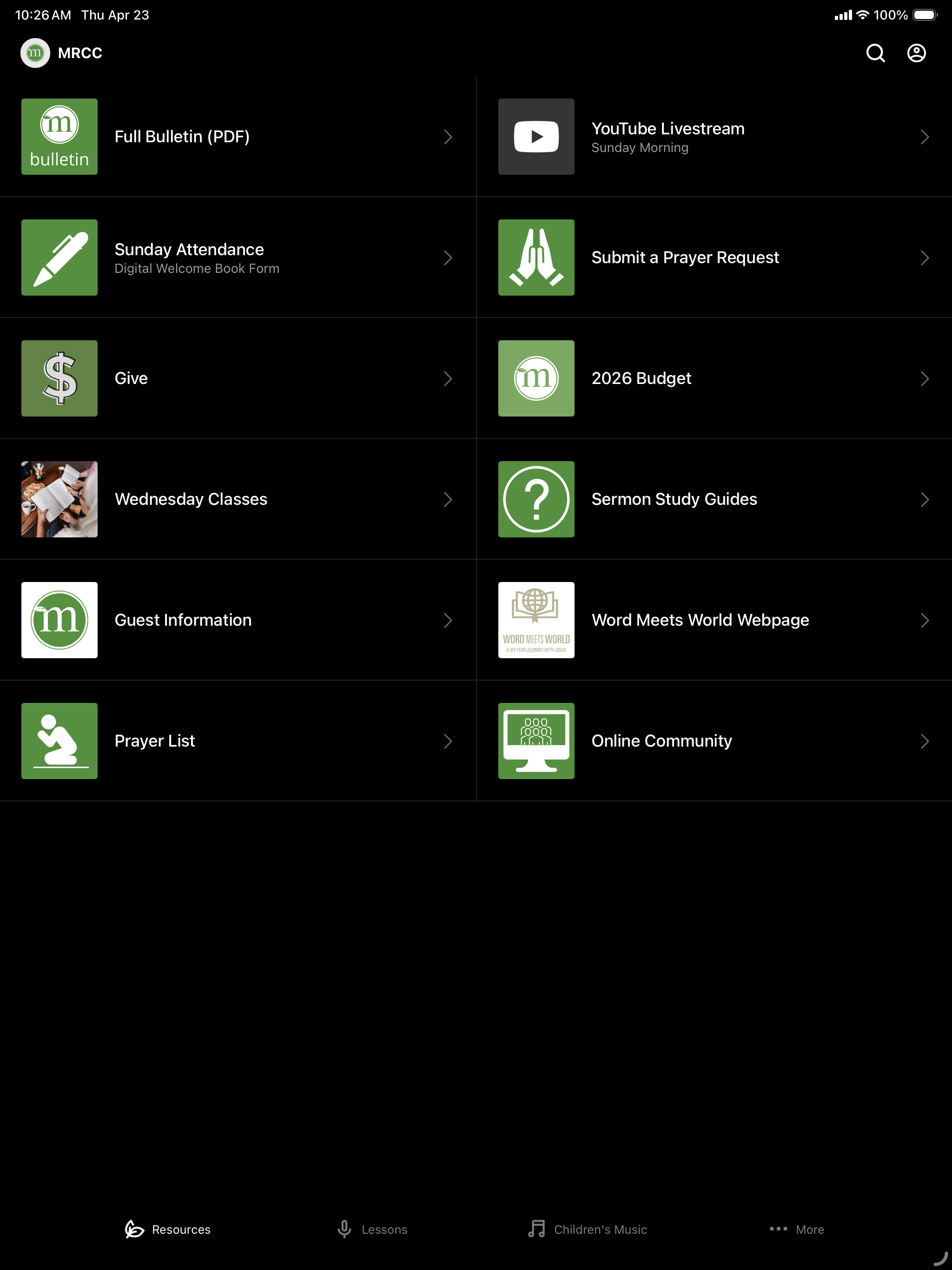Select the Resources tab

[x=168, y=1229]
